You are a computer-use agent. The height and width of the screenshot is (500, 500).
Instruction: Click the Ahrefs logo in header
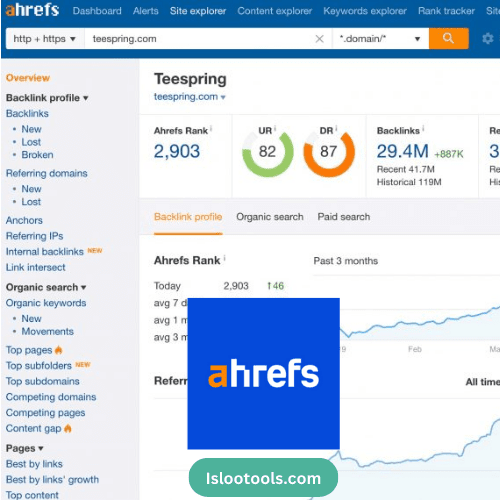(x=32, y=10)
